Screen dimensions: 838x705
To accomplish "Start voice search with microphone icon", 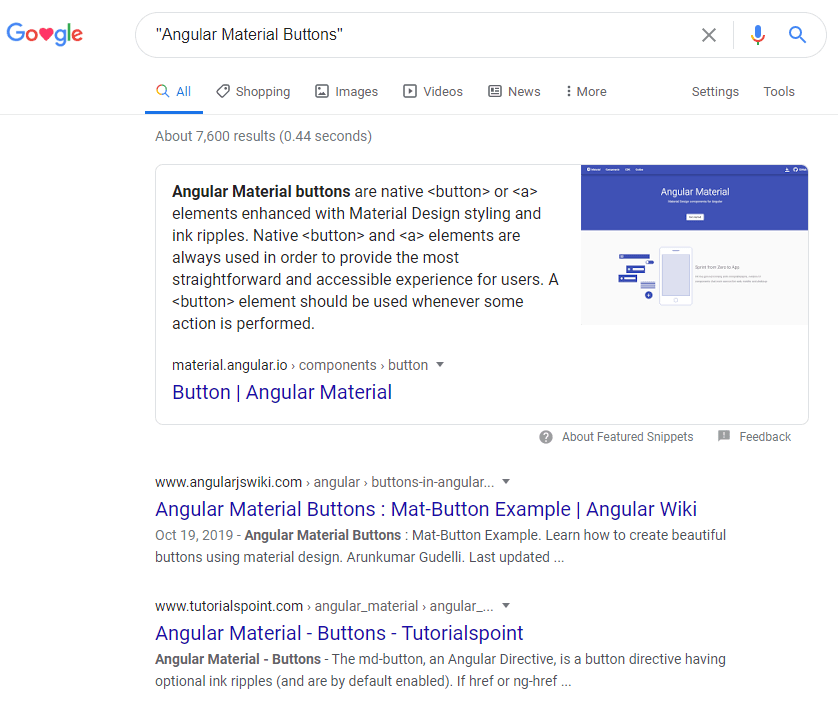I will pyautogui.click(x=757, y=35).
